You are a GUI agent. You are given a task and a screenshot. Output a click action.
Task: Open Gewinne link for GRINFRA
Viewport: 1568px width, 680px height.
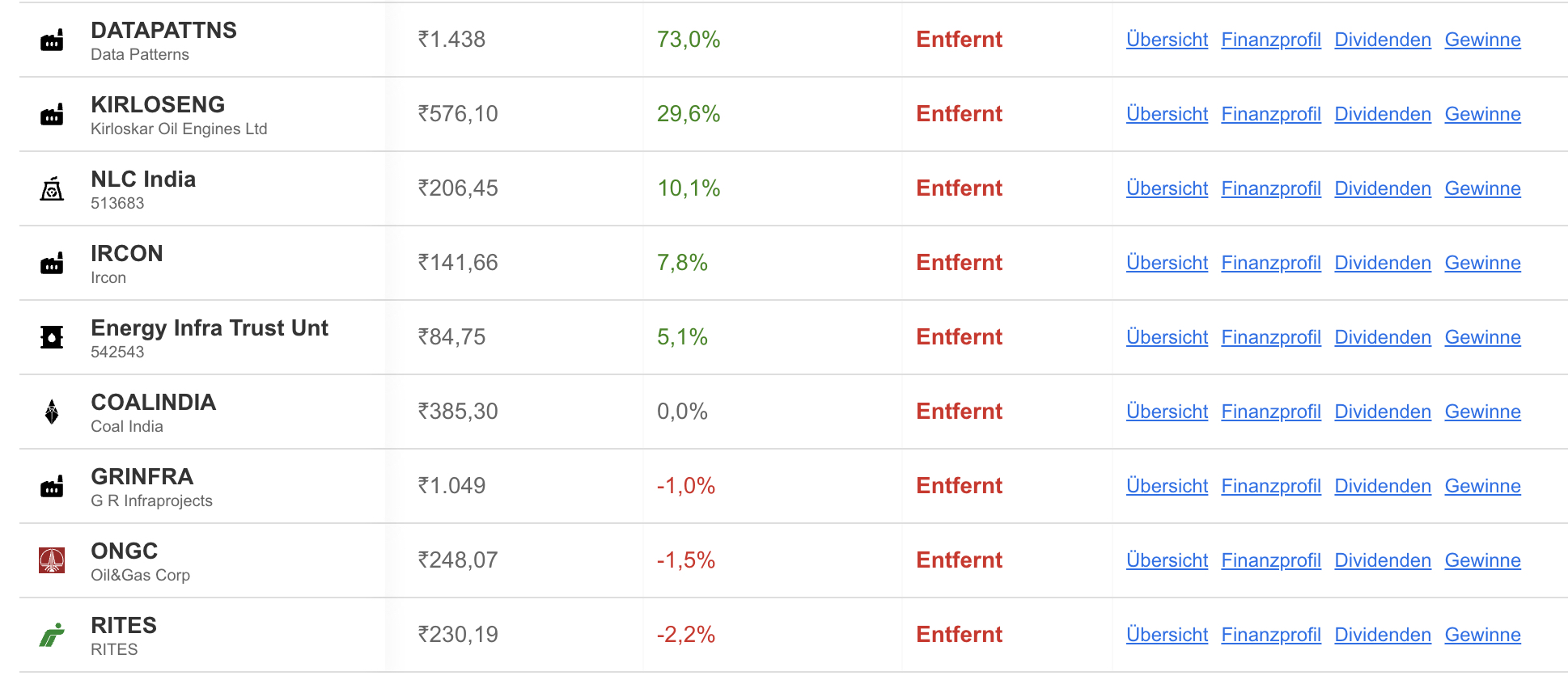point(1482,486)
